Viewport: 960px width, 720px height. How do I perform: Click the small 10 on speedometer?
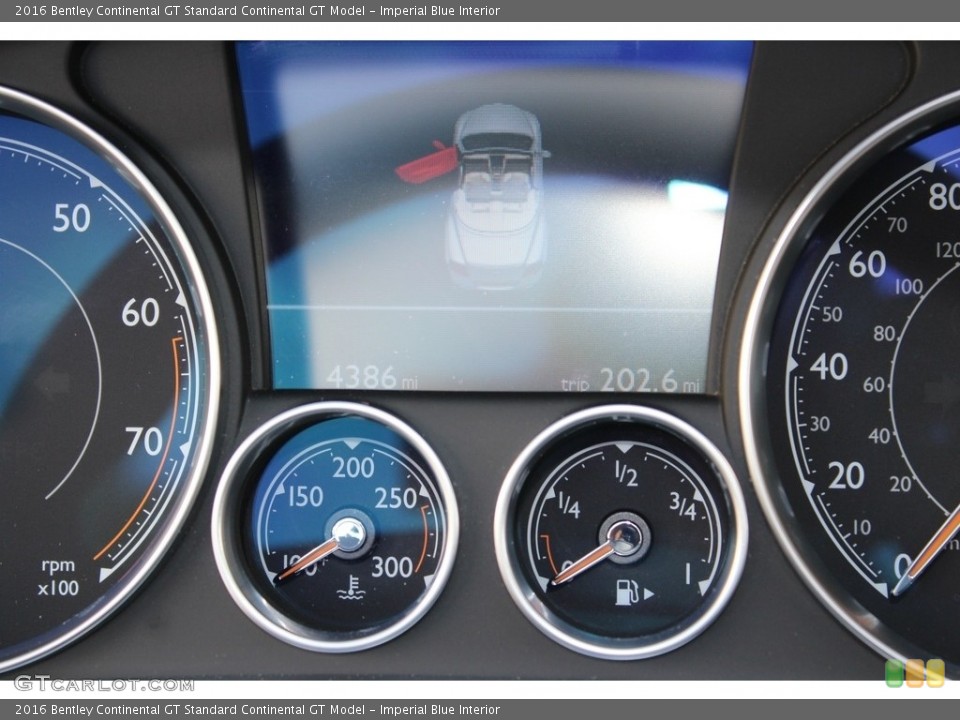[x=861, y=527]
